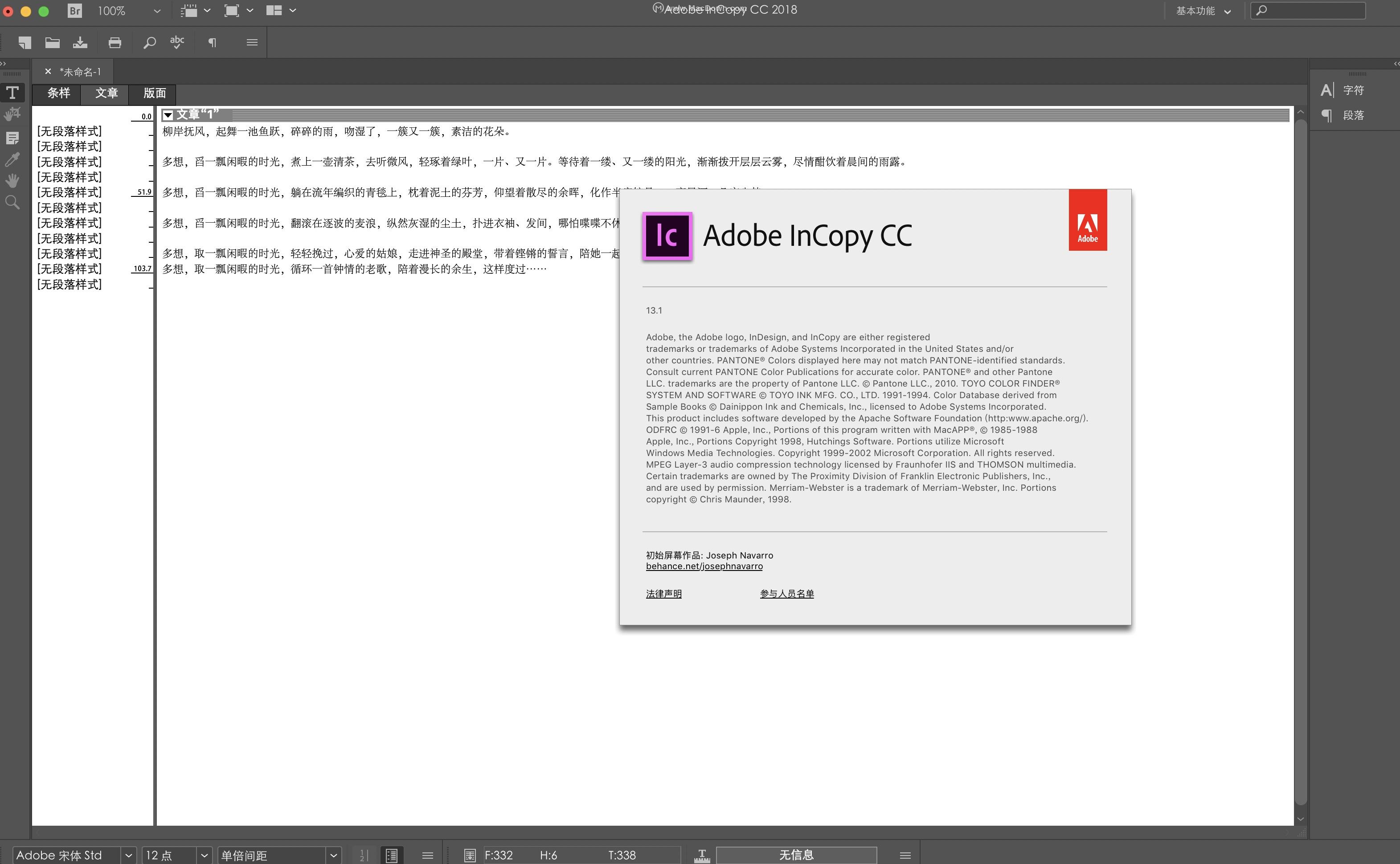This screenshot has width=1400, height=864.
Task: Toggle the paragraph styles column button
Action: point(392,856)
